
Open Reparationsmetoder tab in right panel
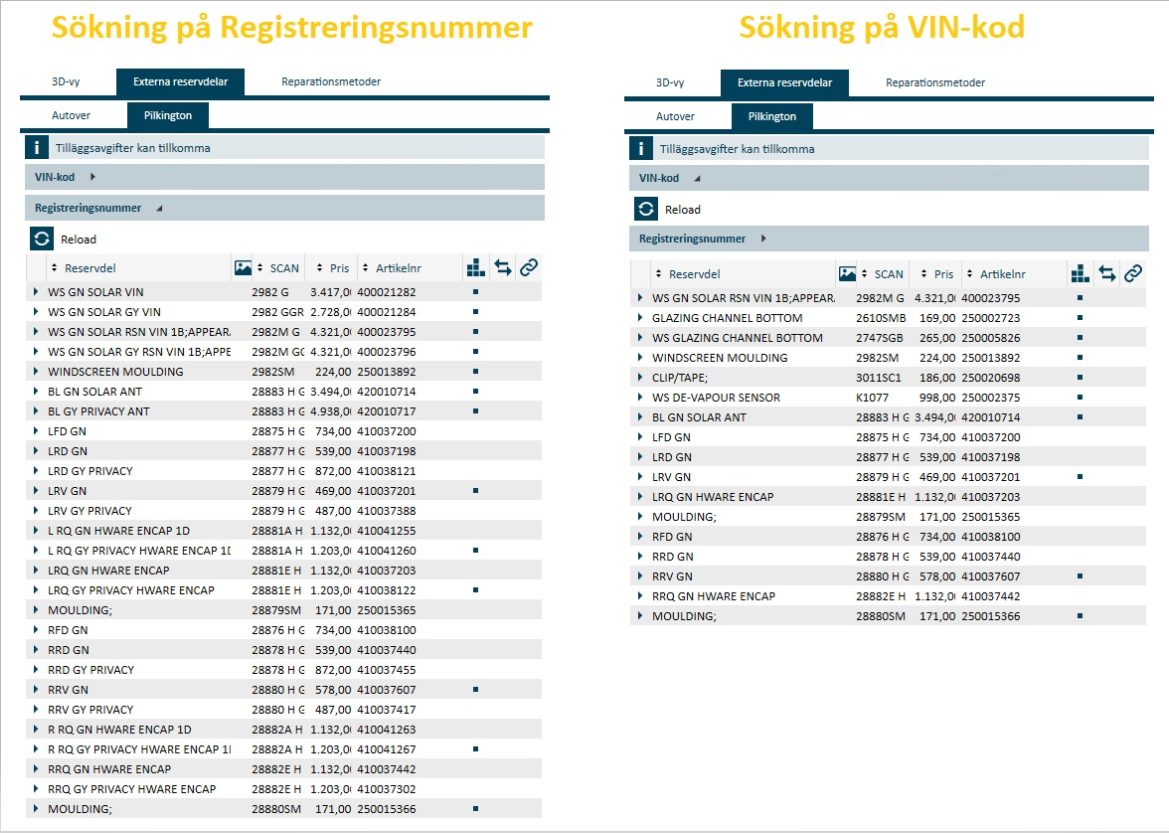click(x=935, y=82)
